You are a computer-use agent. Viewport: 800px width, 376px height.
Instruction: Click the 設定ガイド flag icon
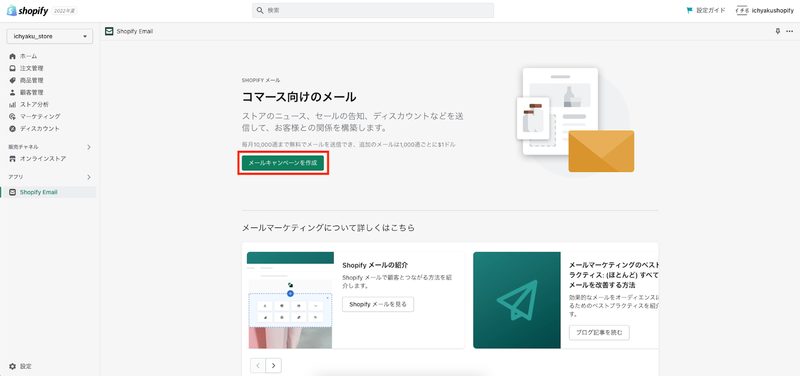[690, 10]
